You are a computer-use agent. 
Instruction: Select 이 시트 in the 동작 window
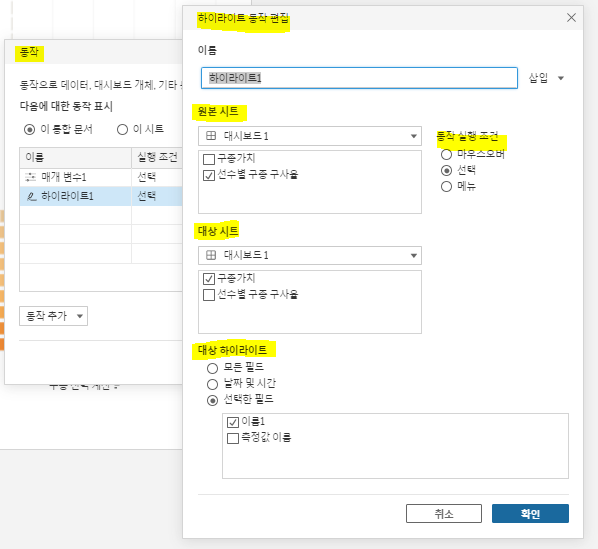click(x=122, y=130)
